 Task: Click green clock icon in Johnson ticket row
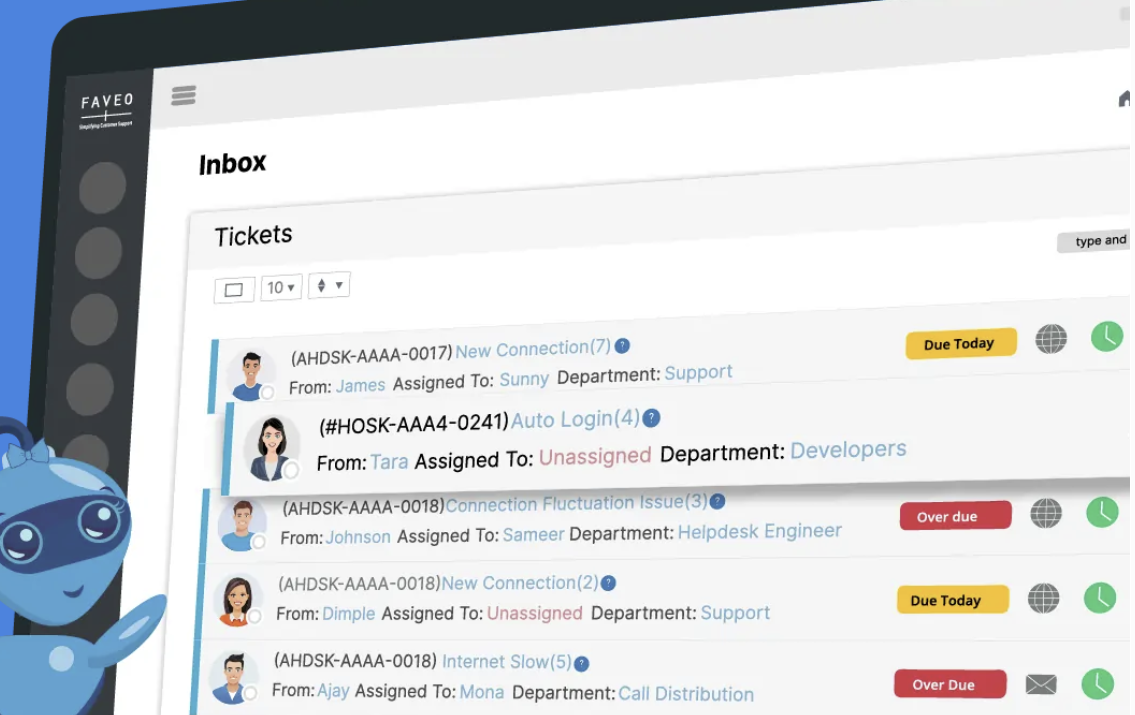tap(1102, 512)
